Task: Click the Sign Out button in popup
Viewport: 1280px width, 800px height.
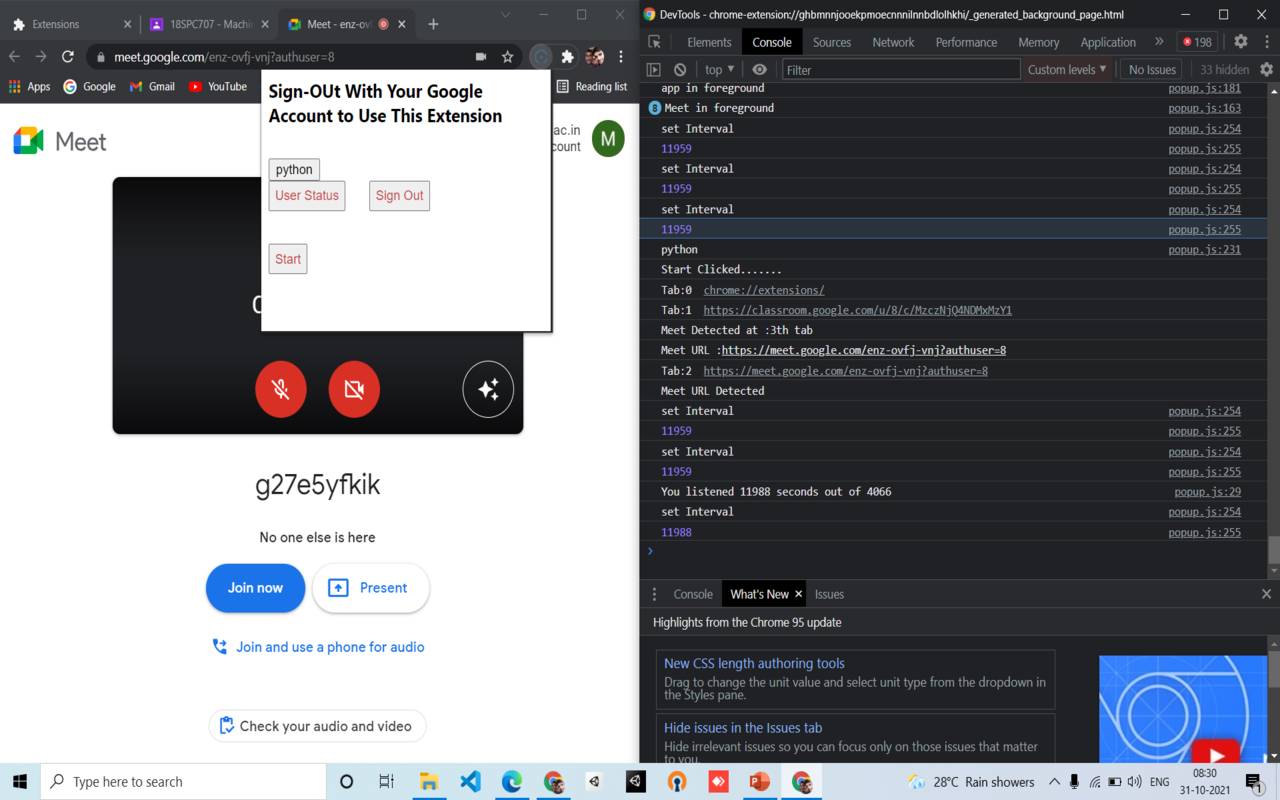Action: pyautogui.click(x=399, y=195)
